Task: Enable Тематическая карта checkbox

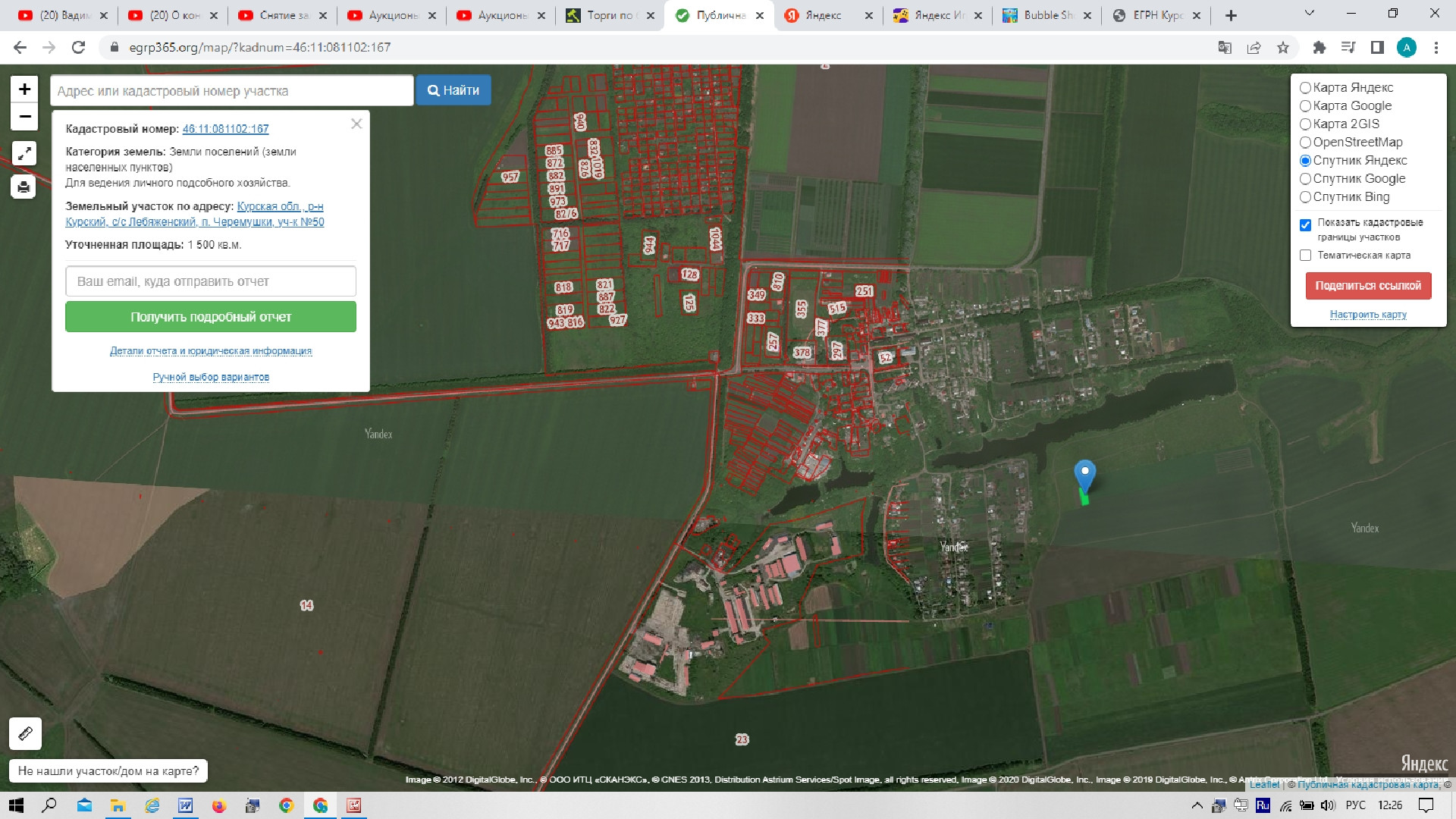Action: (1305, 256)
